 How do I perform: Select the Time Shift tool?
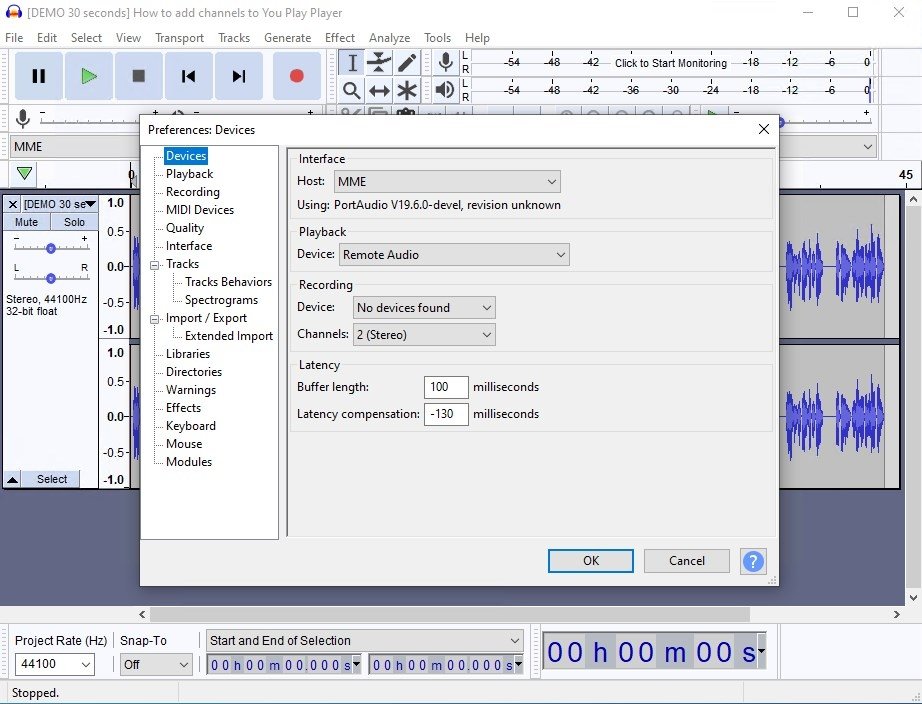pos(379,91)
